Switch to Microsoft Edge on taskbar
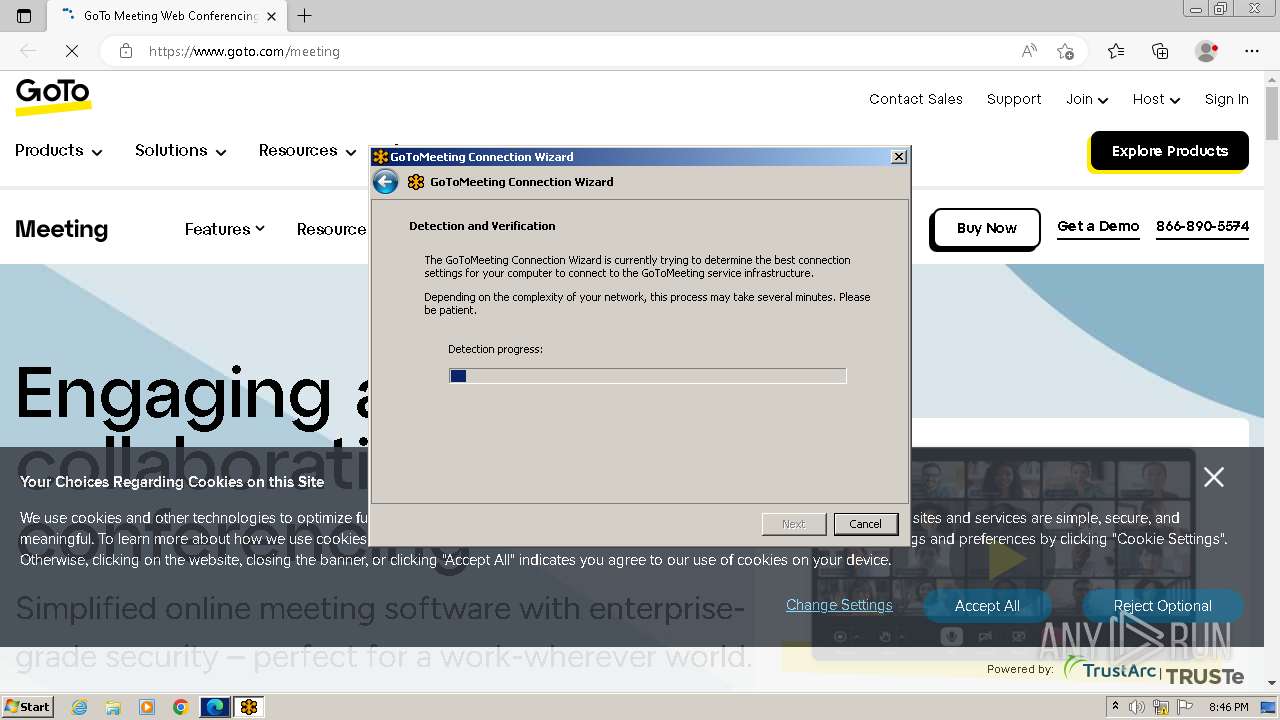Screen dimensions: 1280x720 pos(215,707)
